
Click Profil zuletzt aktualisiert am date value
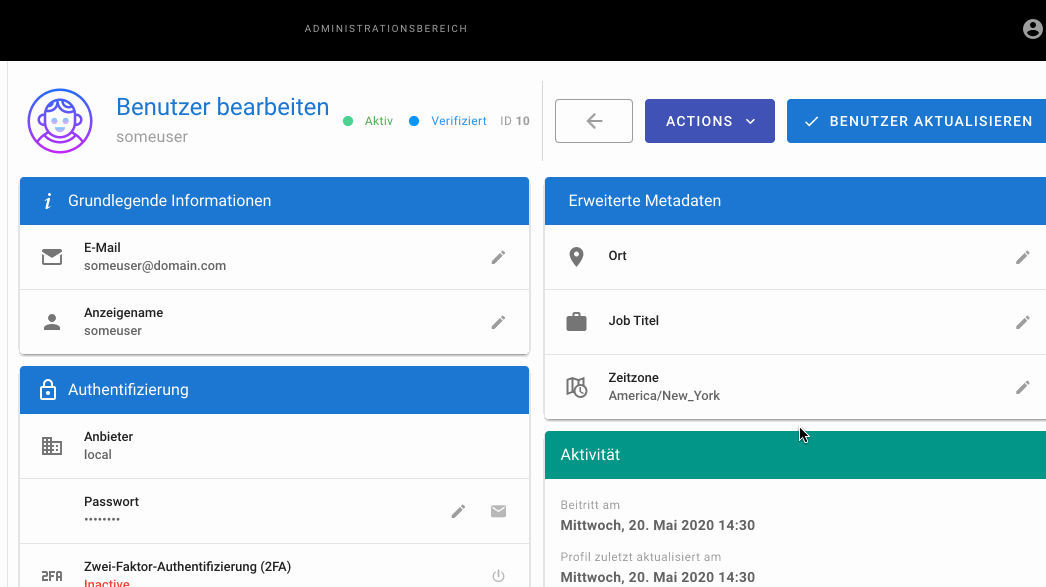click(658, 577)
